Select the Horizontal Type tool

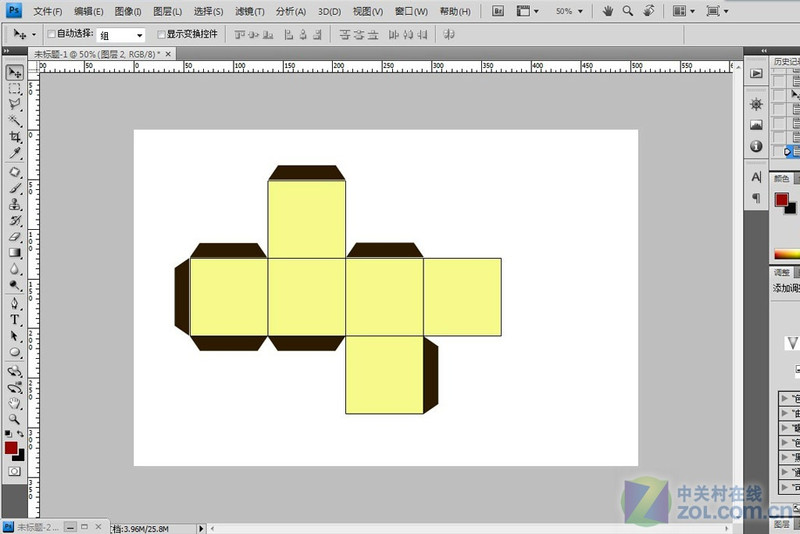click(15, 319)
